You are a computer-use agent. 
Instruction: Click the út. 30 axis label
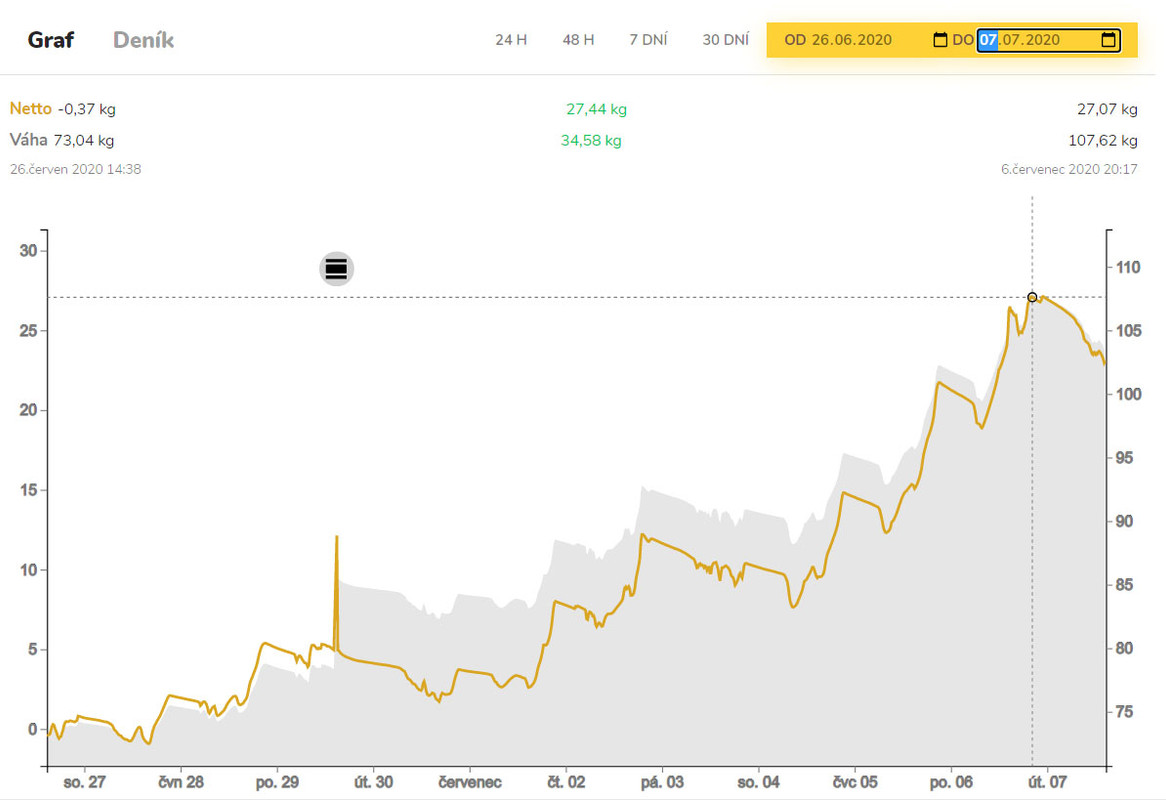(x=373, y=782)
